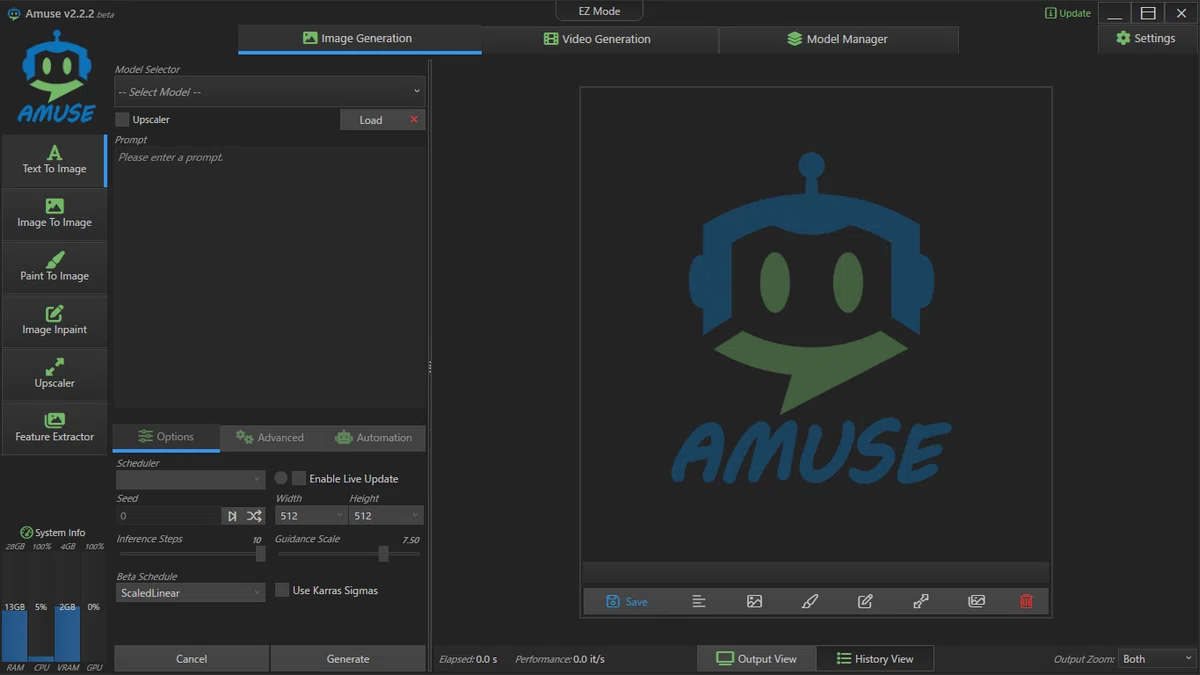Open the Advanced options tab
This screenshot has height=675, width=1200.
click(270, 437)
